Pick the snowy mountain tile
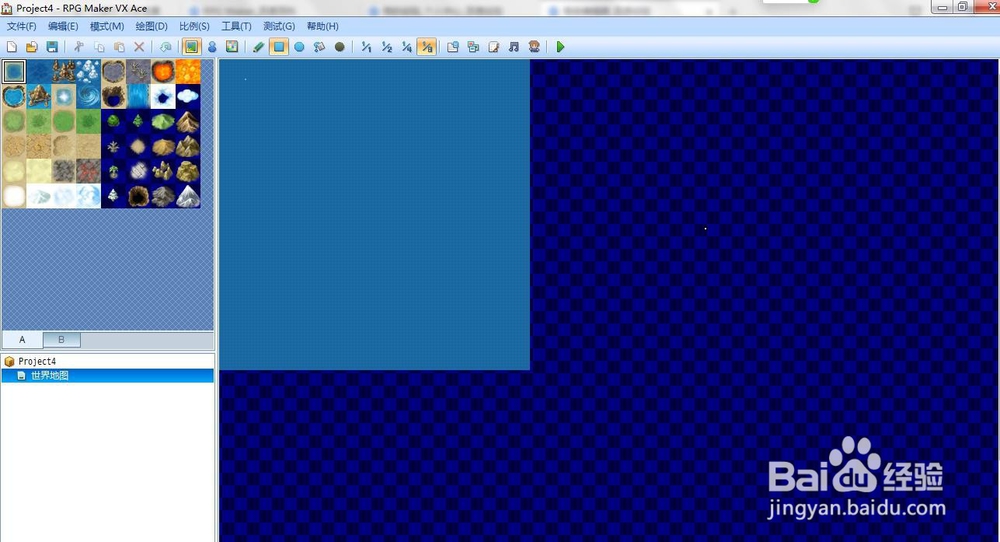Viewport: 1000px width, 542px height. (188, 196)
